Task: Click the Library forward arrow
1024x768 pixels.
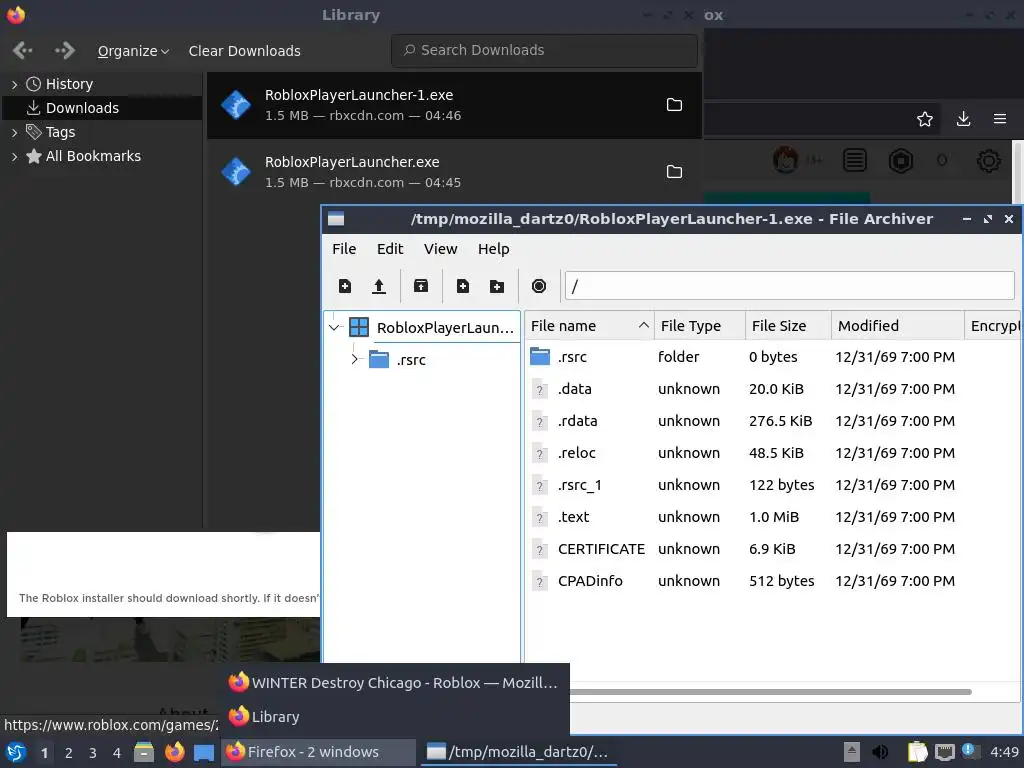Action: point(65,50)
